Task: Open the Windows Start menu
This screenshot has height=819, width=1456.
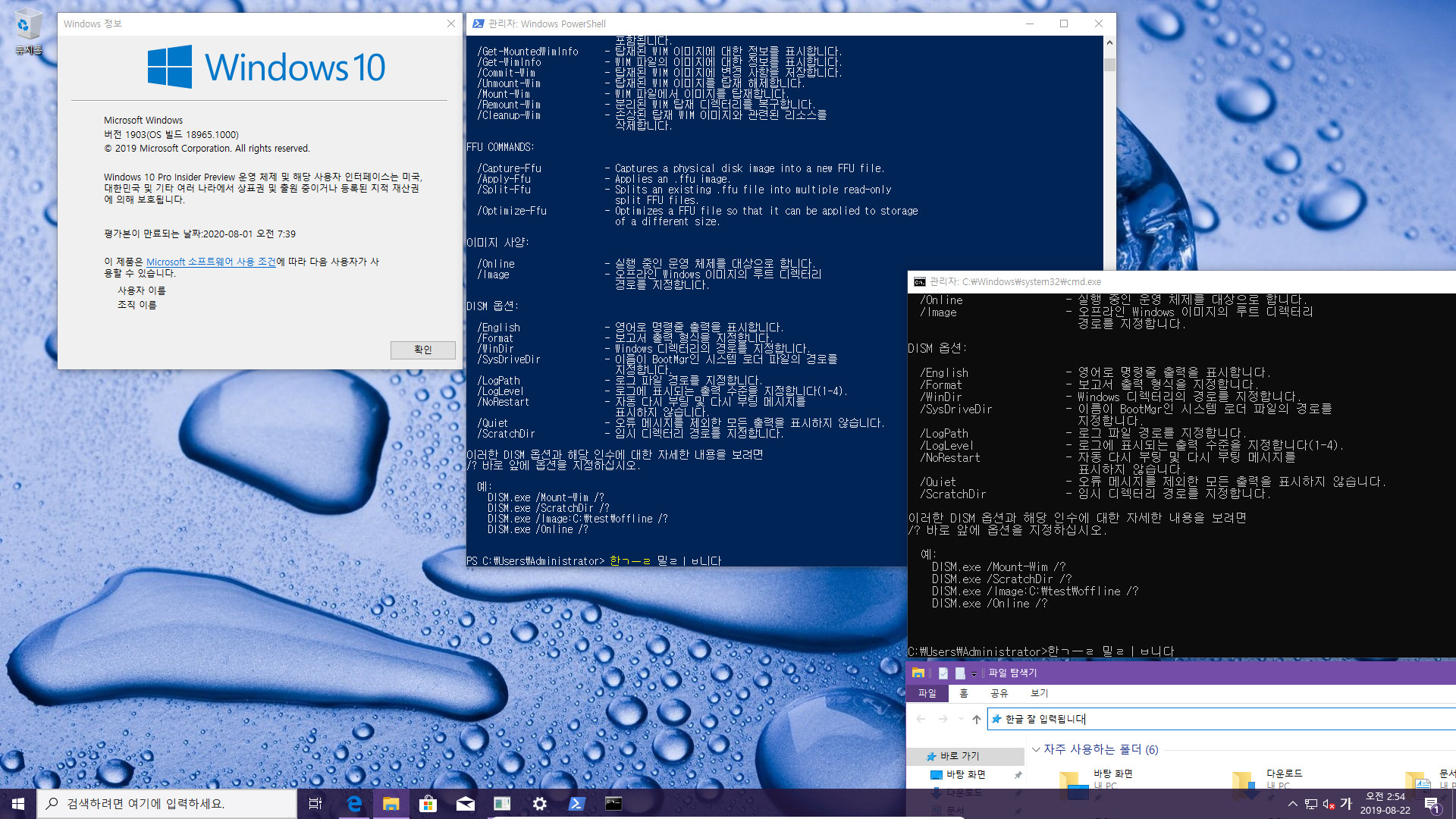Action: 18,804
